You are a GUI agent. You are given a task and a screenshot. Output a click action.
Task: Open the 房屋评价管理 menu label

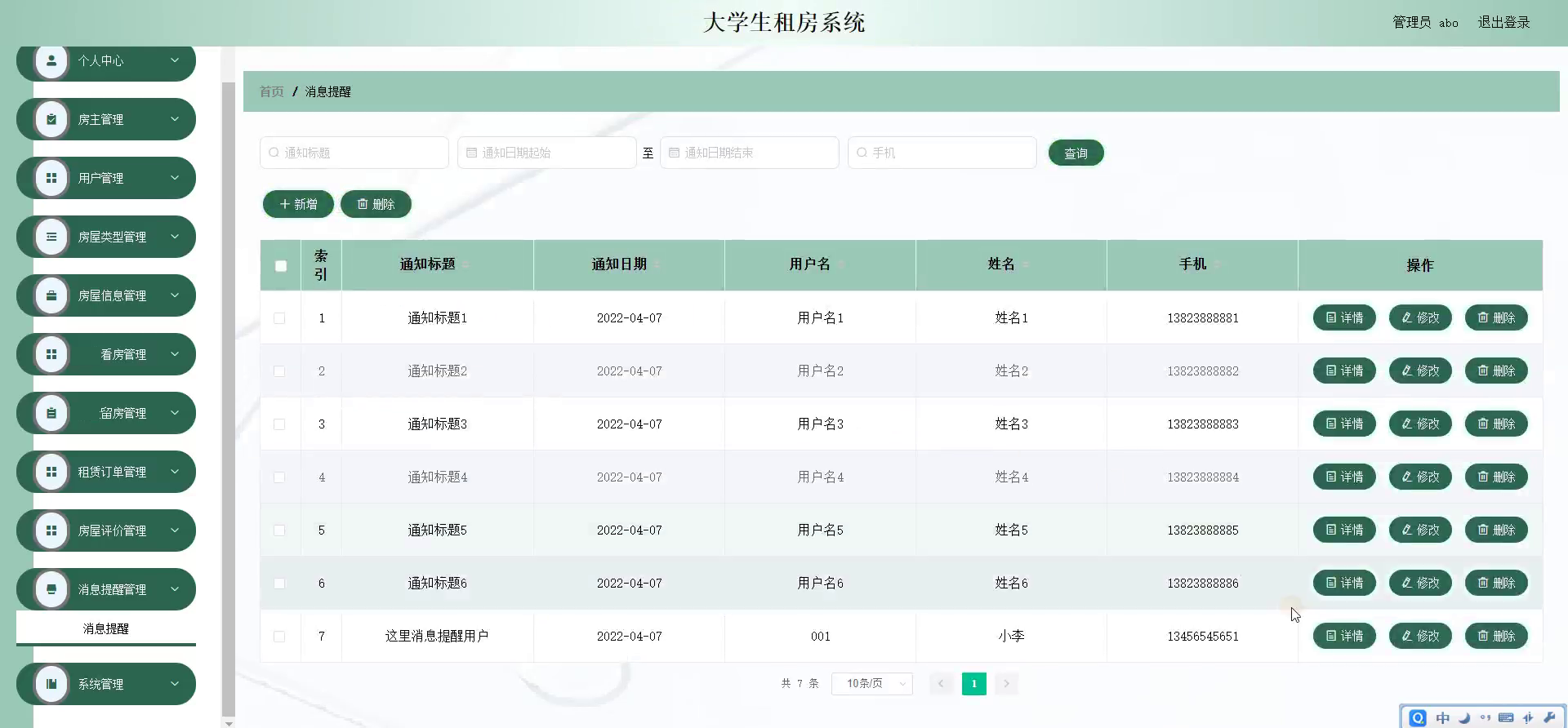click(112, 530)
